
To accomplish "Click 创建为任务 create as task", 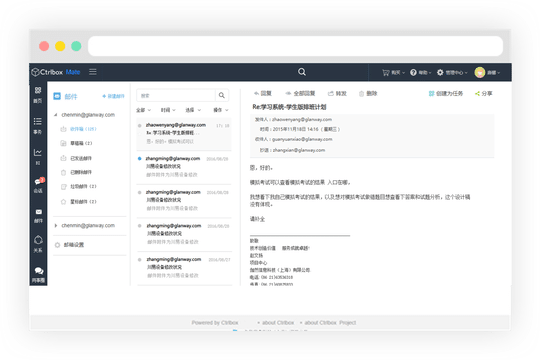I will pyautogui.click(x=446, y=93).
